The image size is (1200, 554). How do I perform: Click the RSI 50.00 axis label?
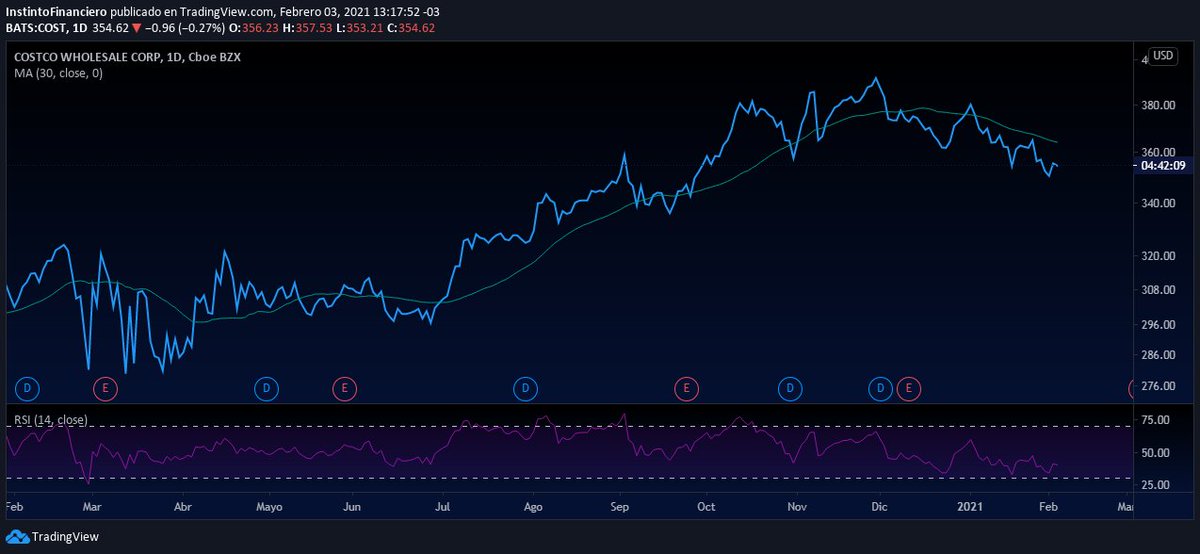click(1156, 452)
